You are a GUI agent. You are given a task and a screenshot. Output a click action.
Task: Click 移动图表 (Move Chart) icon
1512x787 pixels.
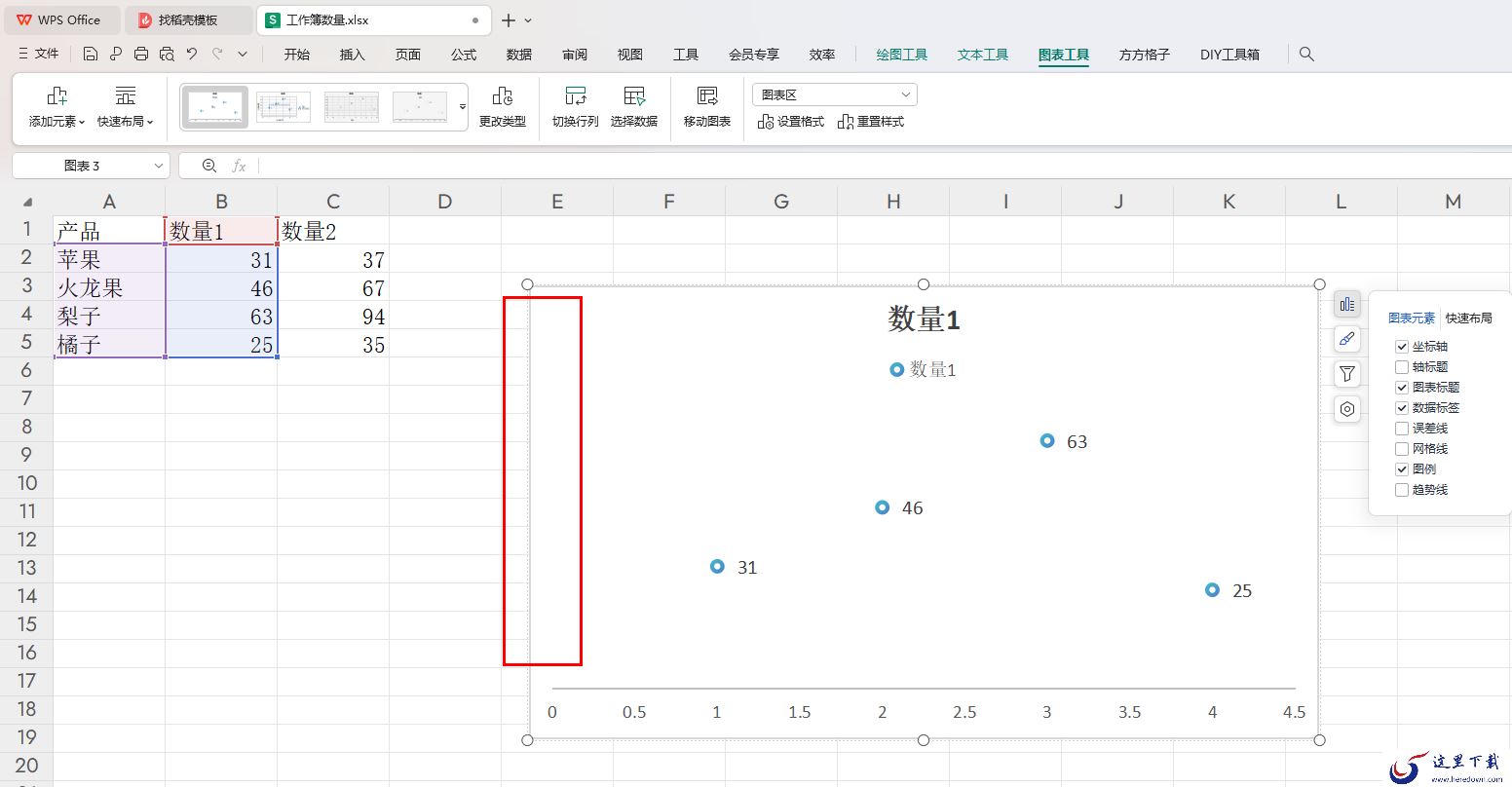pos(707,107)
